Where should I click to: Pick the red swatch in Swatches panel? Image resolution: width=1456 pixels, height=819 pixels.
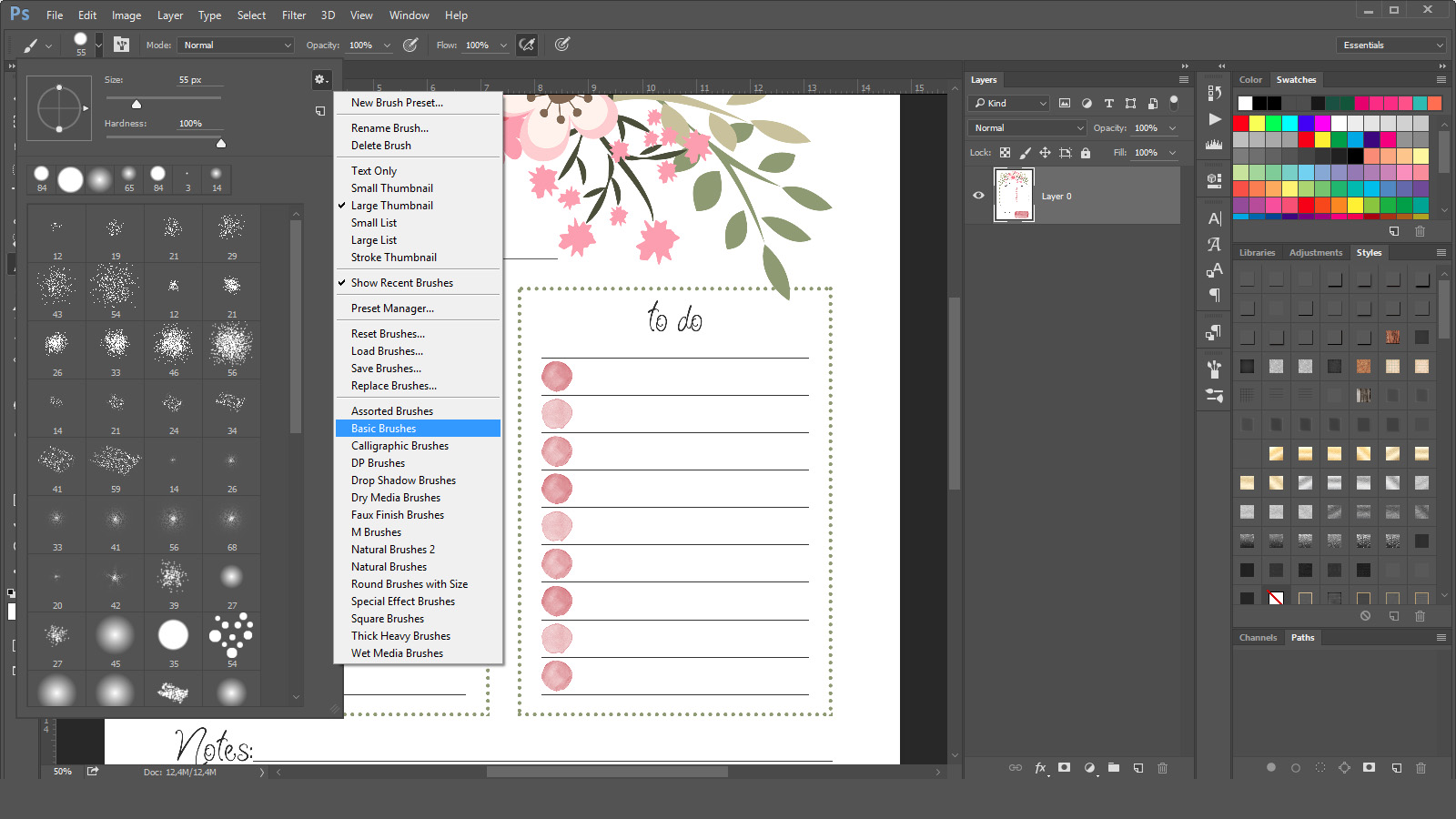click(1241, 123)
